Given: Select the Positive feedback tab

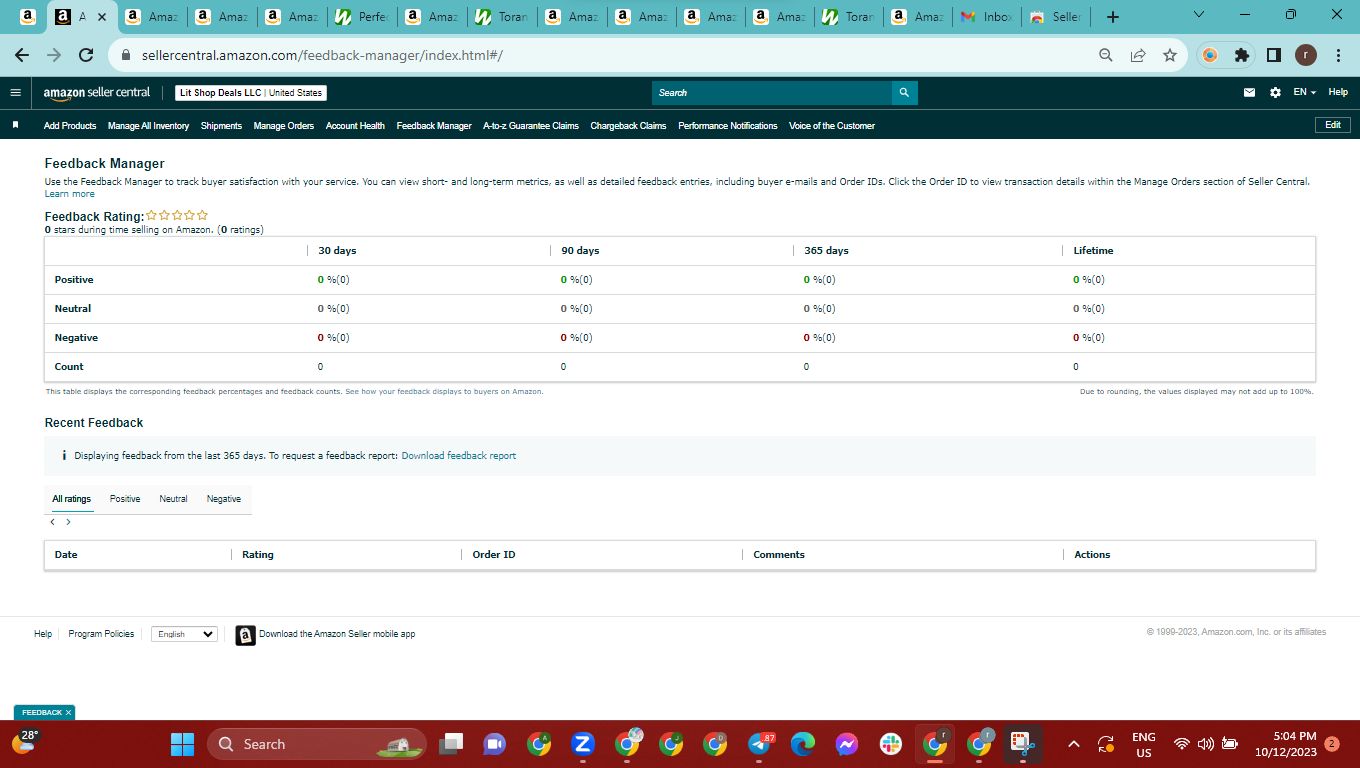Looking at the screenshot, I should point(125,499).
